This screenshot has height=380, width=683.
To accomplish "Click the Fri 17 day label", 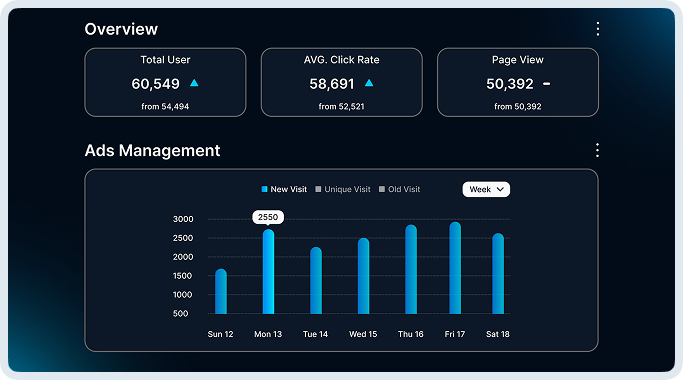I will 455,334.
